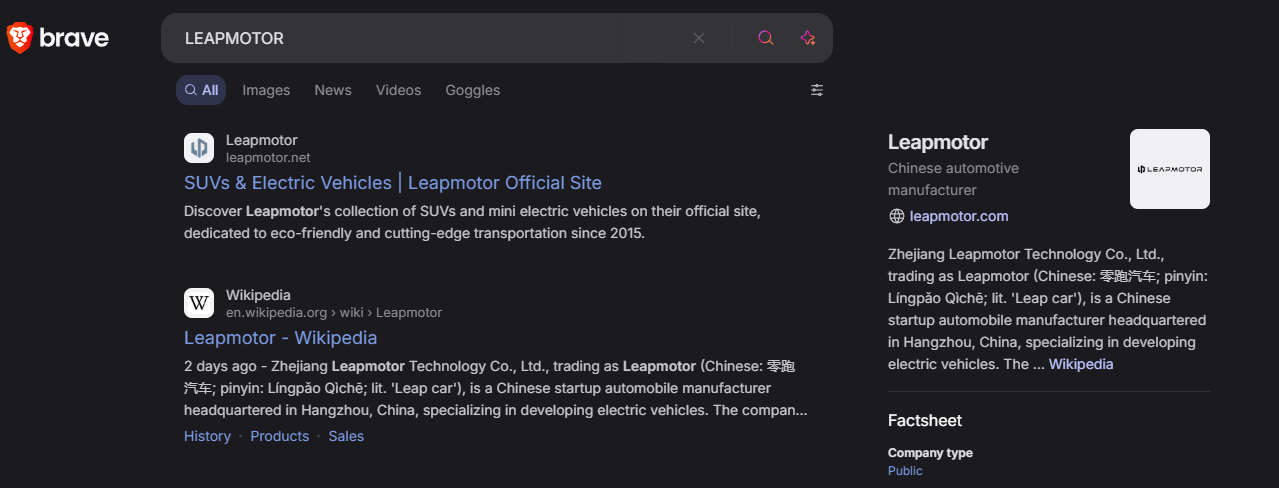The height and width of the screenshot is (488, 1279).
Task: Clear the search field with the X icon
Action: click(699, 38)
